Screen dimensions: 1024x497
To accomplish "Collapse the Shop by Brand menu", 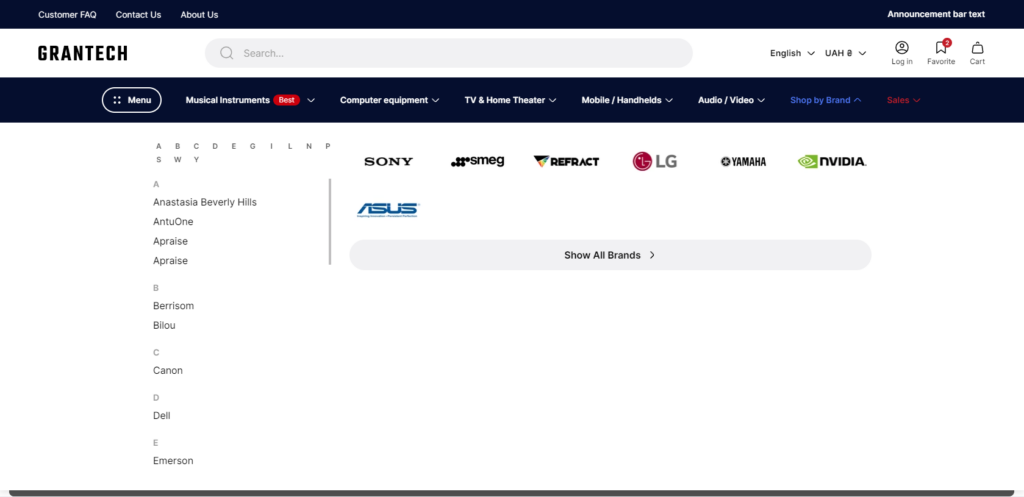I will [825, 100].
